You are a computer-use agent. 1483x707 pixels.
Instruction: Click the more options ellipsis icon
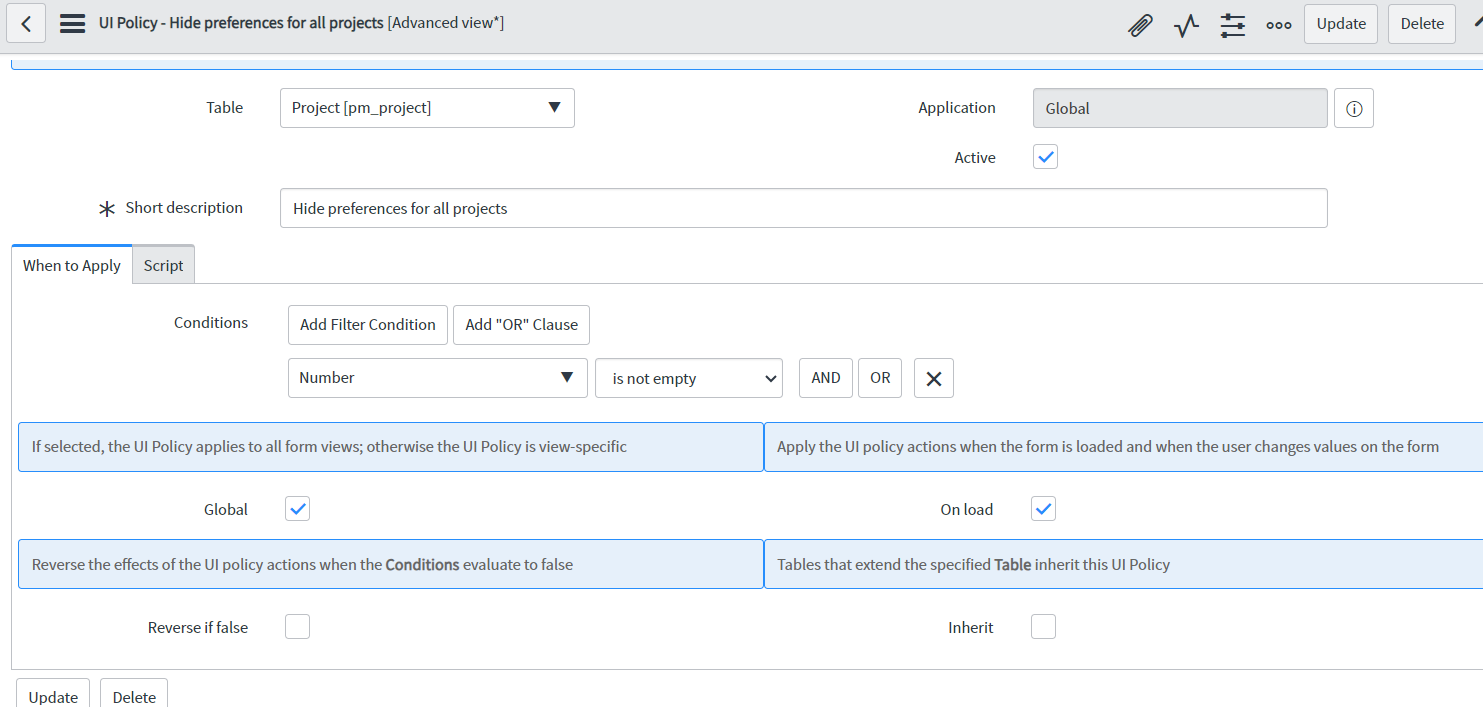[1278, 24]
